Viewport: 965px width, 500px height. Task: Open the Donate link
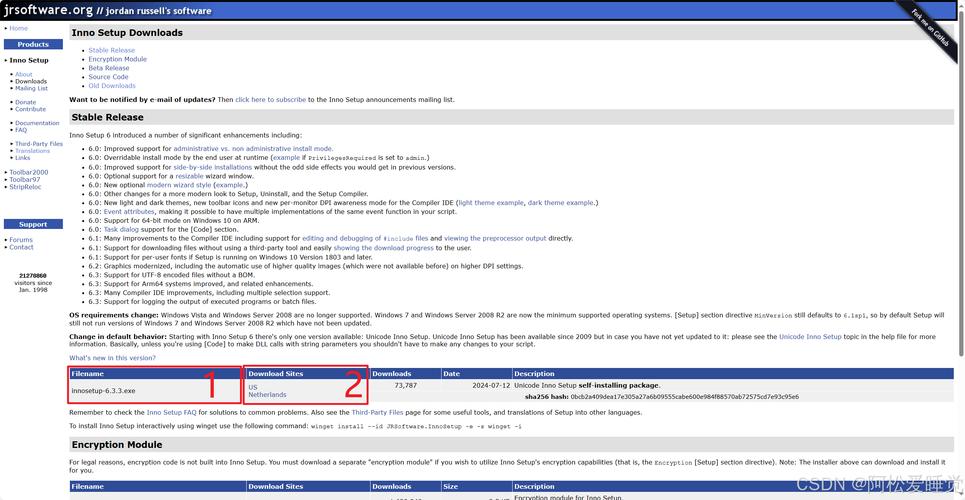click(26, 102)
